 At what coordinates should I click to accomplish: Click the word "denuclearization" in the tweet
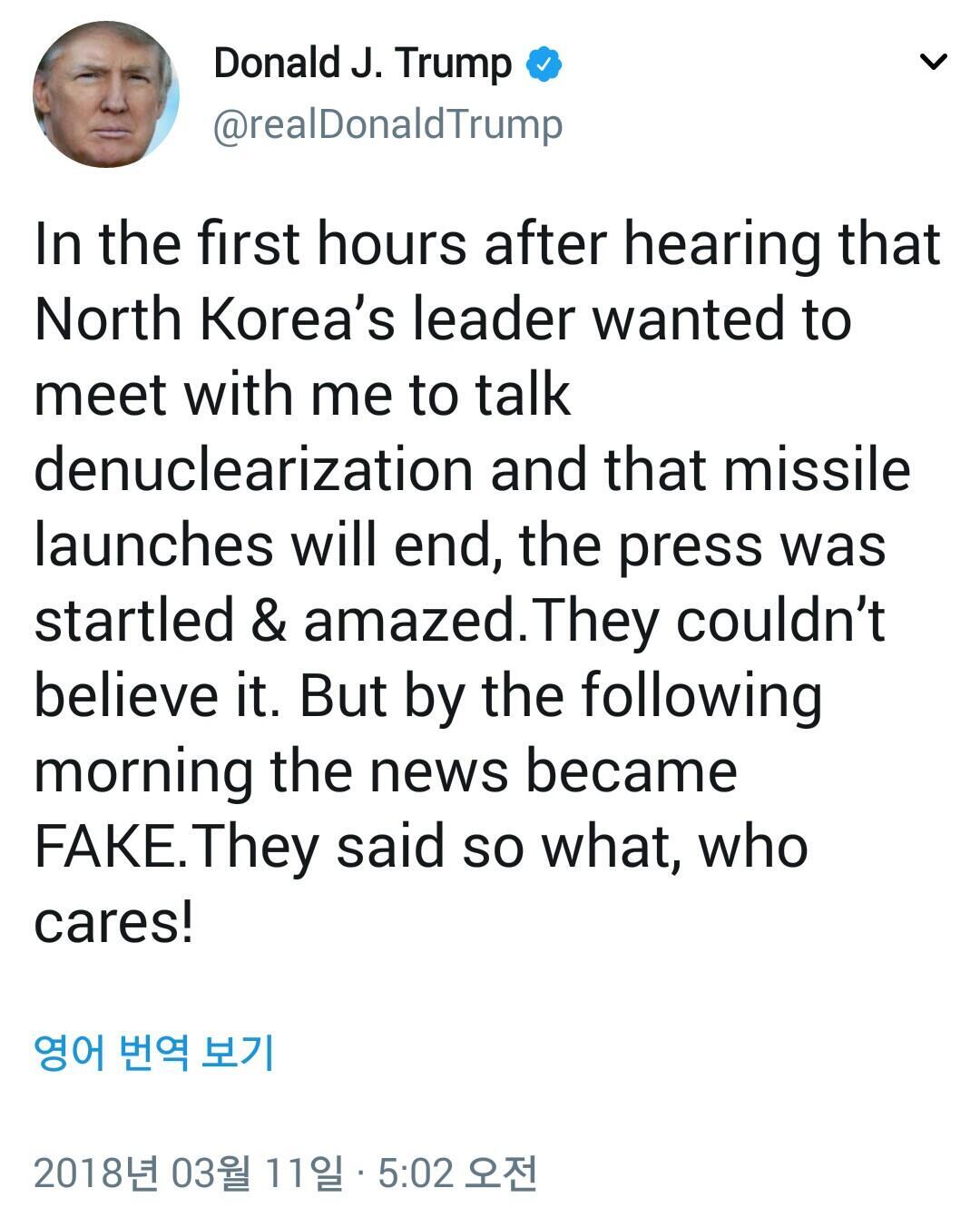[254, 469]
